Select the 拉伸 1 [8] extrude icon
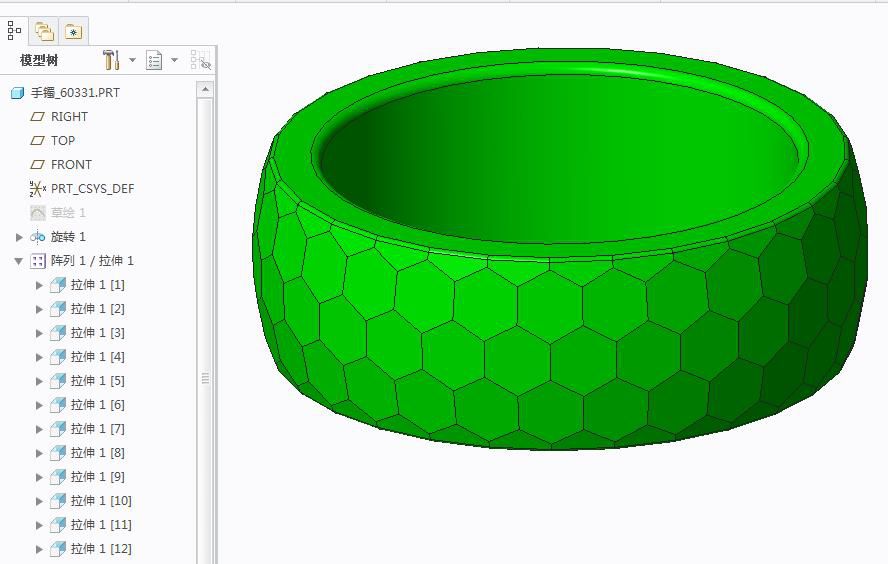This screenshot has height=564, width=888. [x=58, y=453]
